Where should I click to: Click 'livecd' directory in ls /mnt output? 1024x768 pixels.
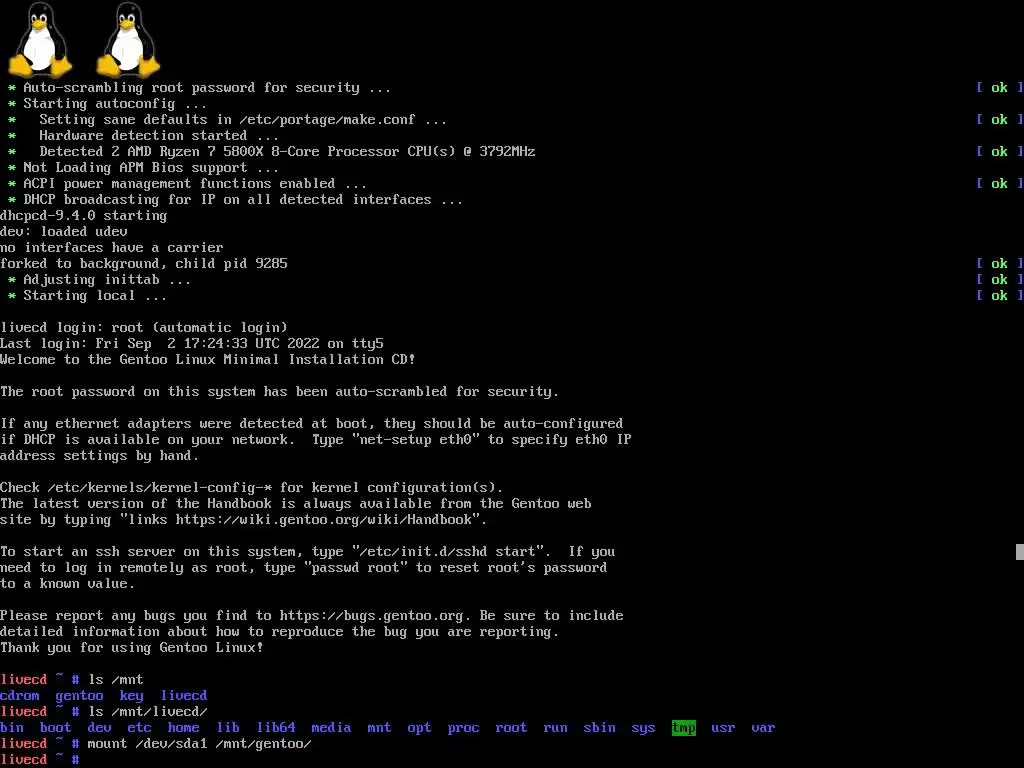click(x=184, y=696)
